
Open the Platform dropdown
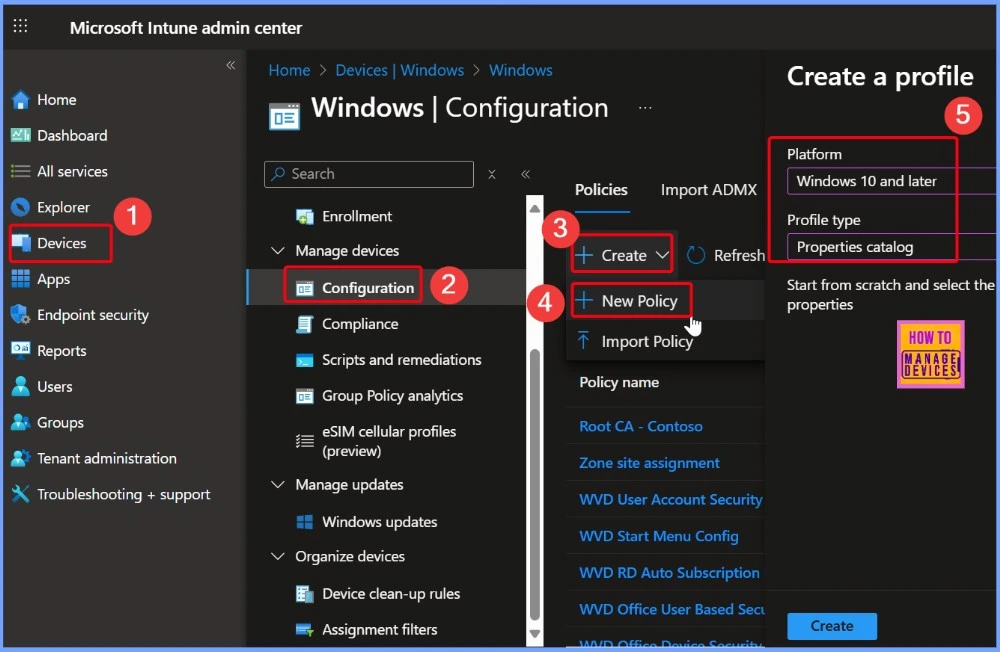[x=890, y=181]
